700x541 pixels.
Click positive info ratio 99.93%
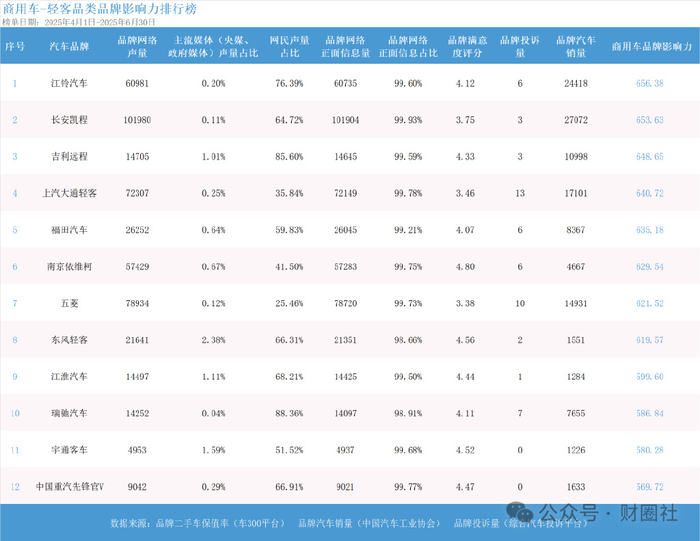408,120
